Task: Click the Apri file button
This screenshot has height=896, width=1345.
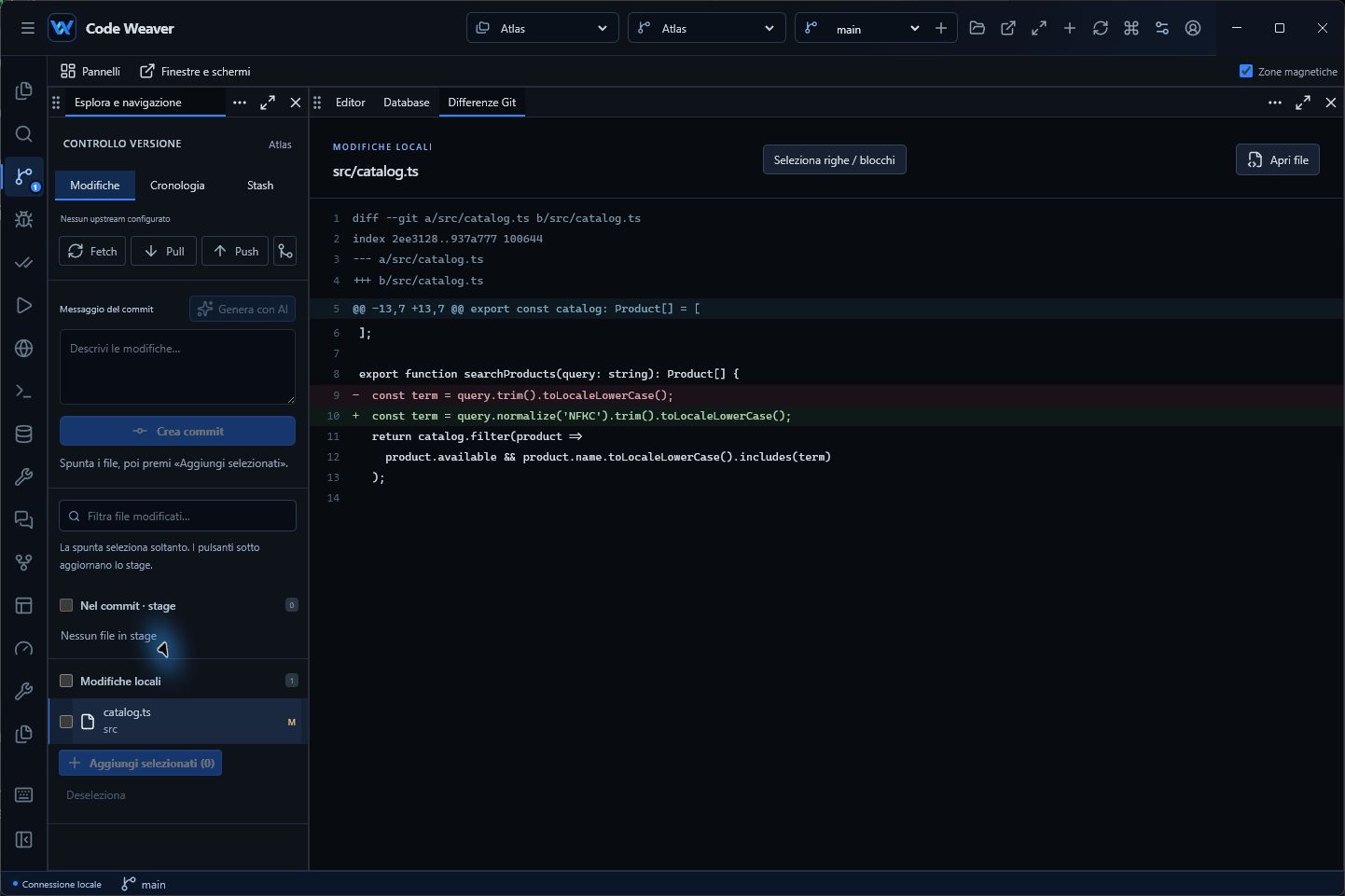Action: [1278, 159]
